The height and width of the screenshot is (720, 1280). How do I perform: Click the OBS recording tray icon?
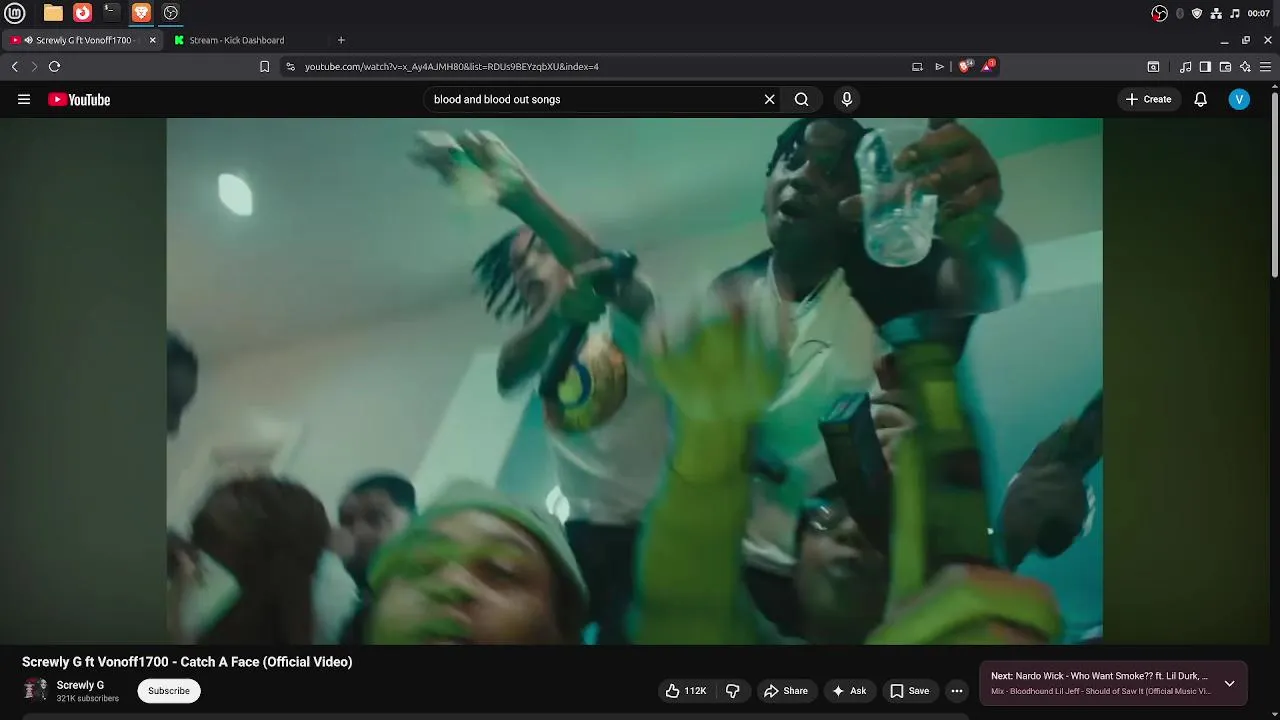pyautogui.click(x=1159, y=13)
